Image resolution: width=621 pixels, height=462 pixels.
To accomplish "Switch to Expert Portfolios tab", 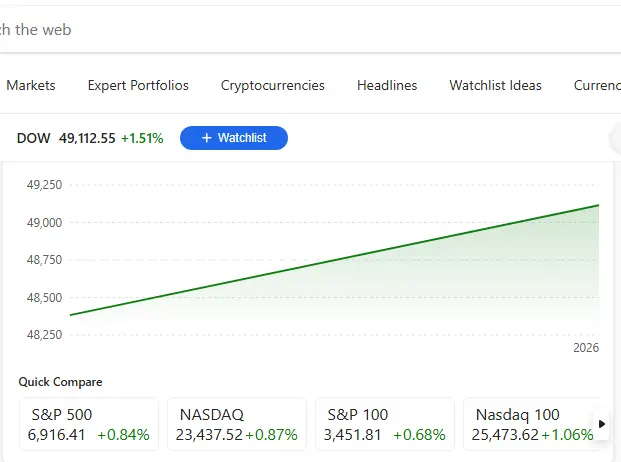I will [138, 85].
